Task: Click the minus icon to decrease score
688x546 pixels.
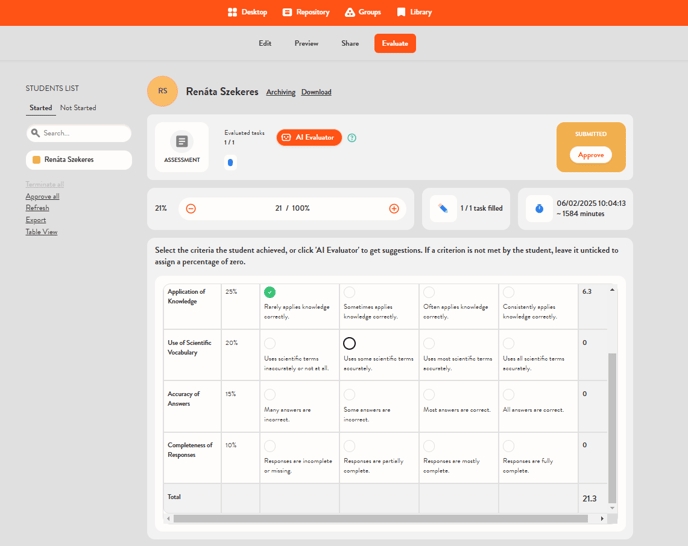Action: coord(191,208)
